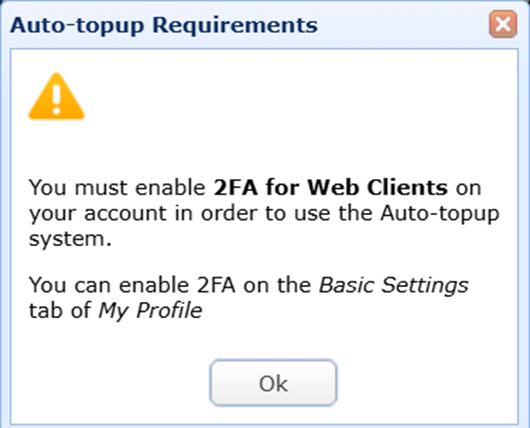Click the word "Requirements" in the title bar
This screenshot has width=530, height=428.
(x=235, y=26)
